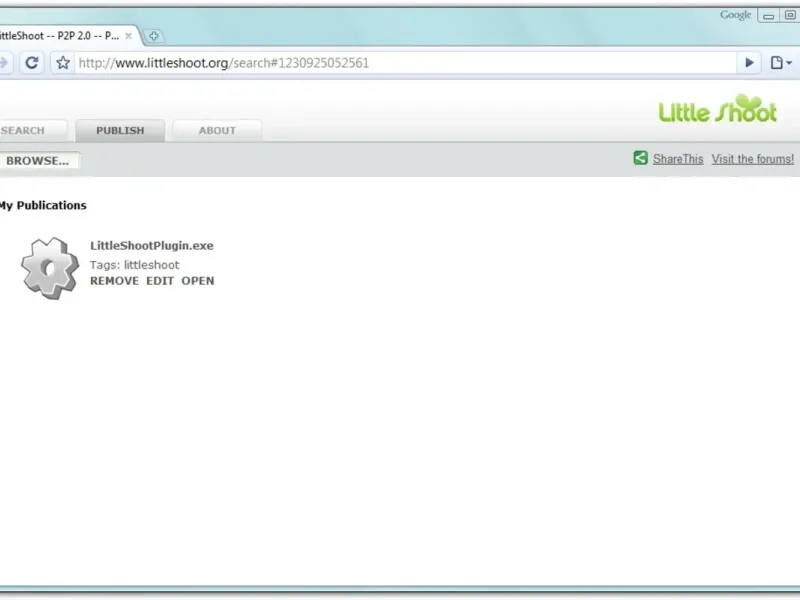Select the LittleShoot browser tab title
Image resolution: width=800 pixels, height=600 pixels.
59,36
